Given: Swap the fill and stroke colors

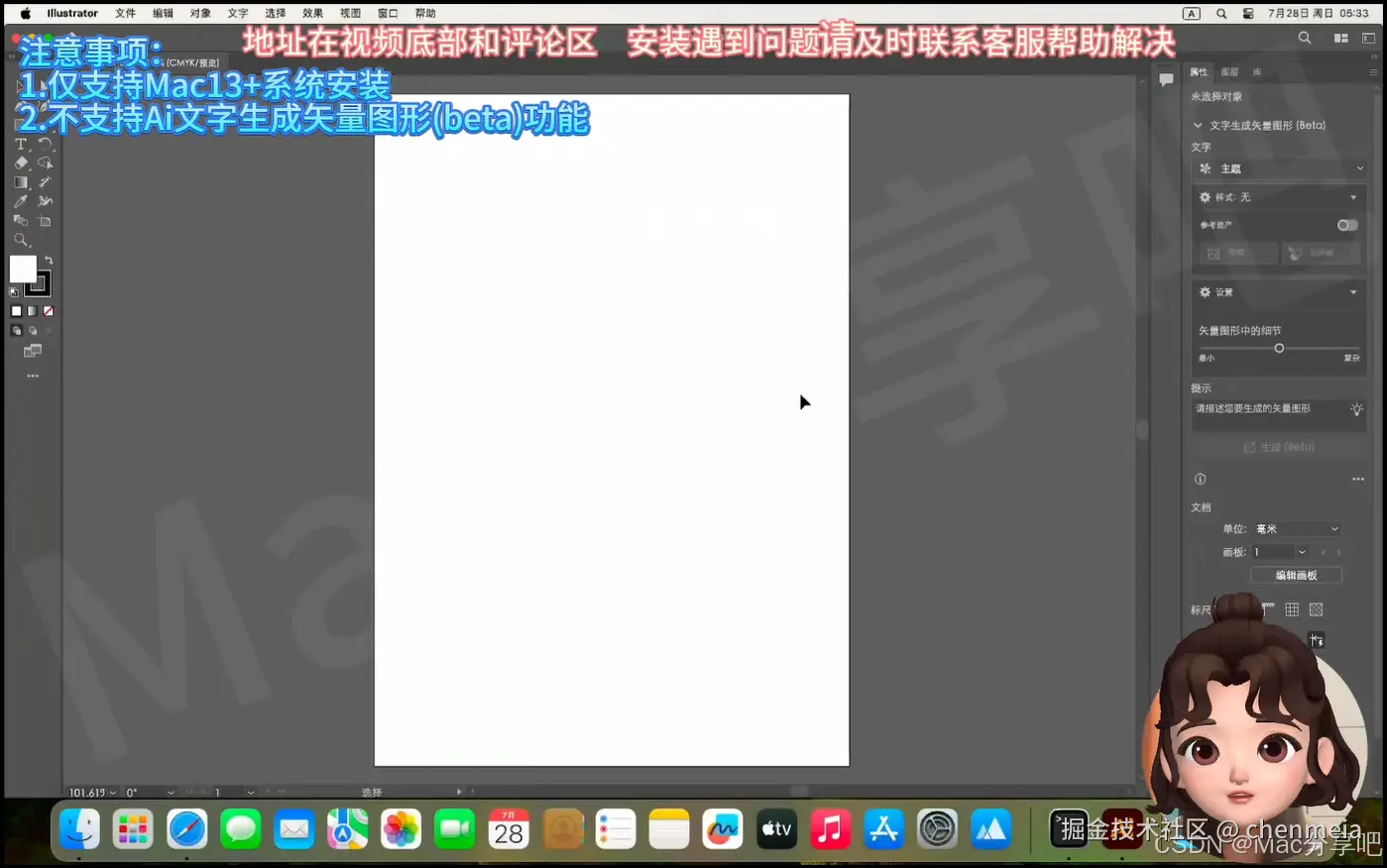Looking at the screenshot, I should 49,259.
